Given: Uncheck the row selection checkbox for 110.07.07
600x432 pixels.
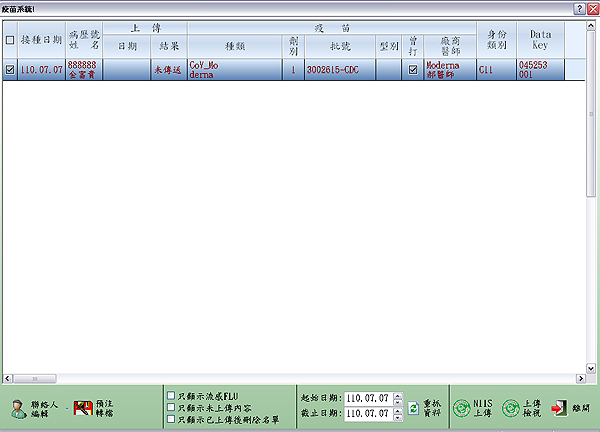Looking at the screenshot, I should [10, 69].
